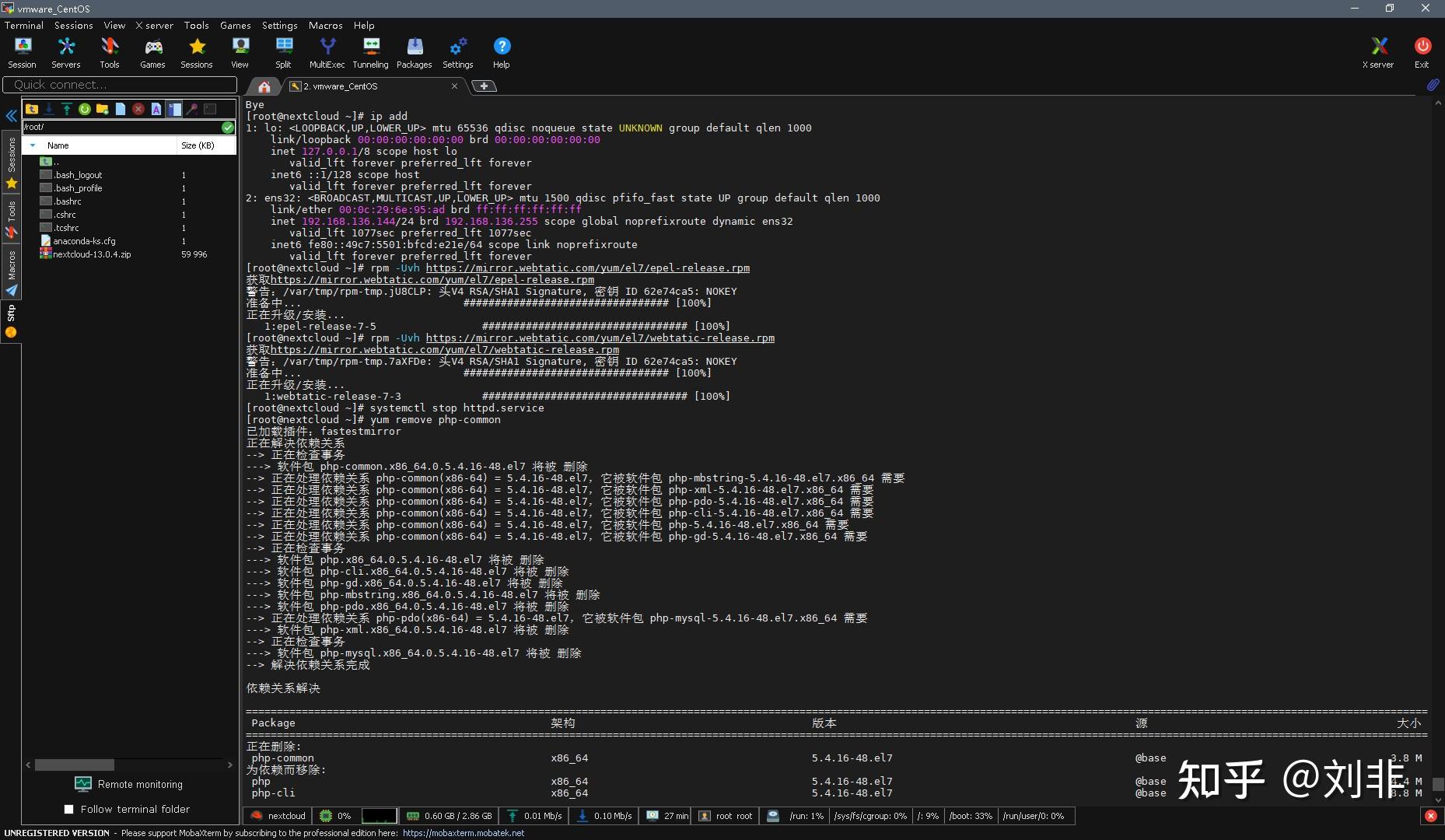Click the rename 'A' icon in SFTP toolbar
1445x840 pixels.
(x=156, y=109)
